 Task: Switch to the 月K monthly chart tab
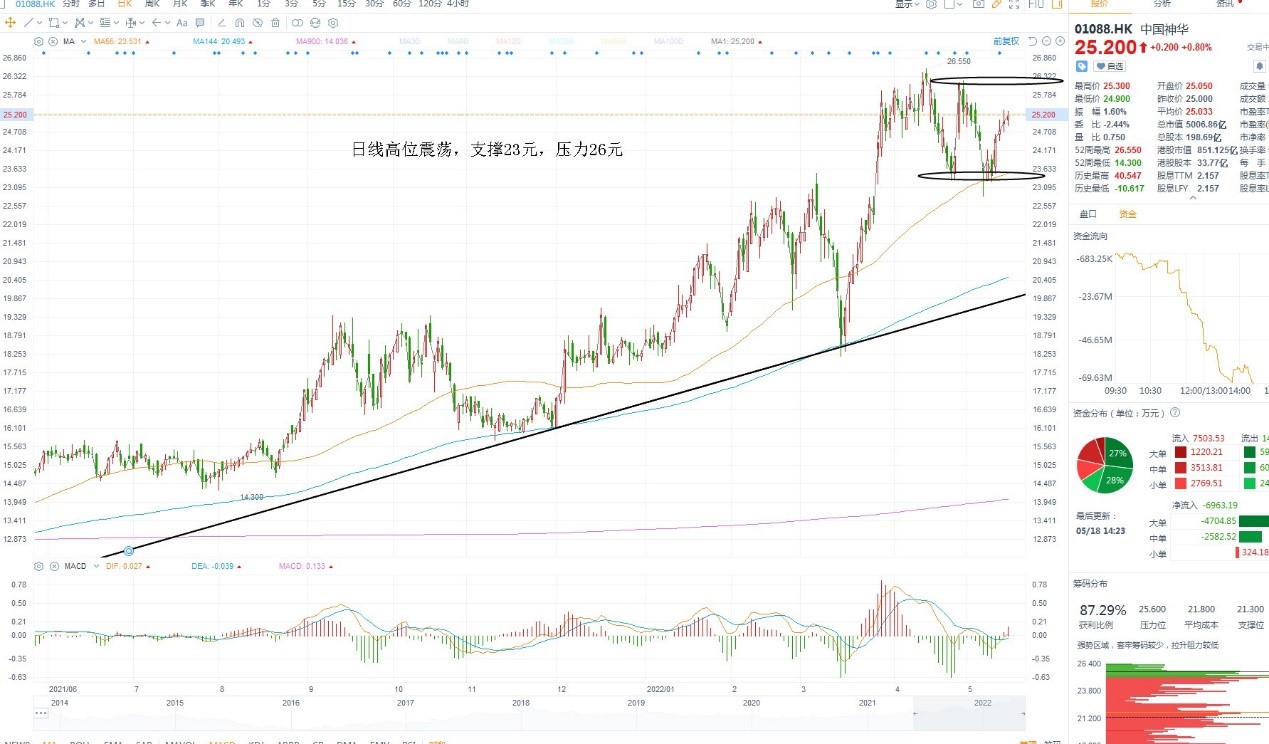coord(180,4)
